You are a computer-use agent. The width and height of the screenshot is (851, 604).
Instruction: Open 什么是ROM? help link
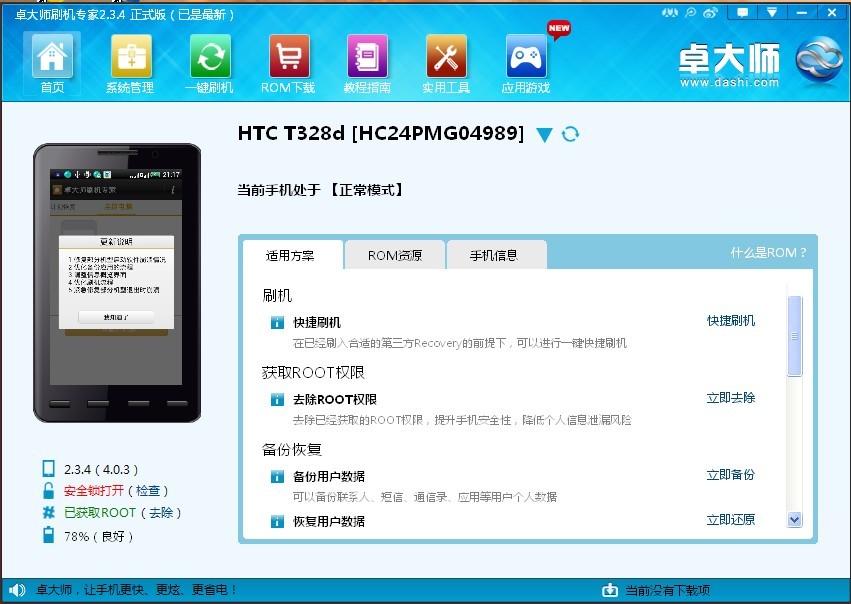click(768, 252)
